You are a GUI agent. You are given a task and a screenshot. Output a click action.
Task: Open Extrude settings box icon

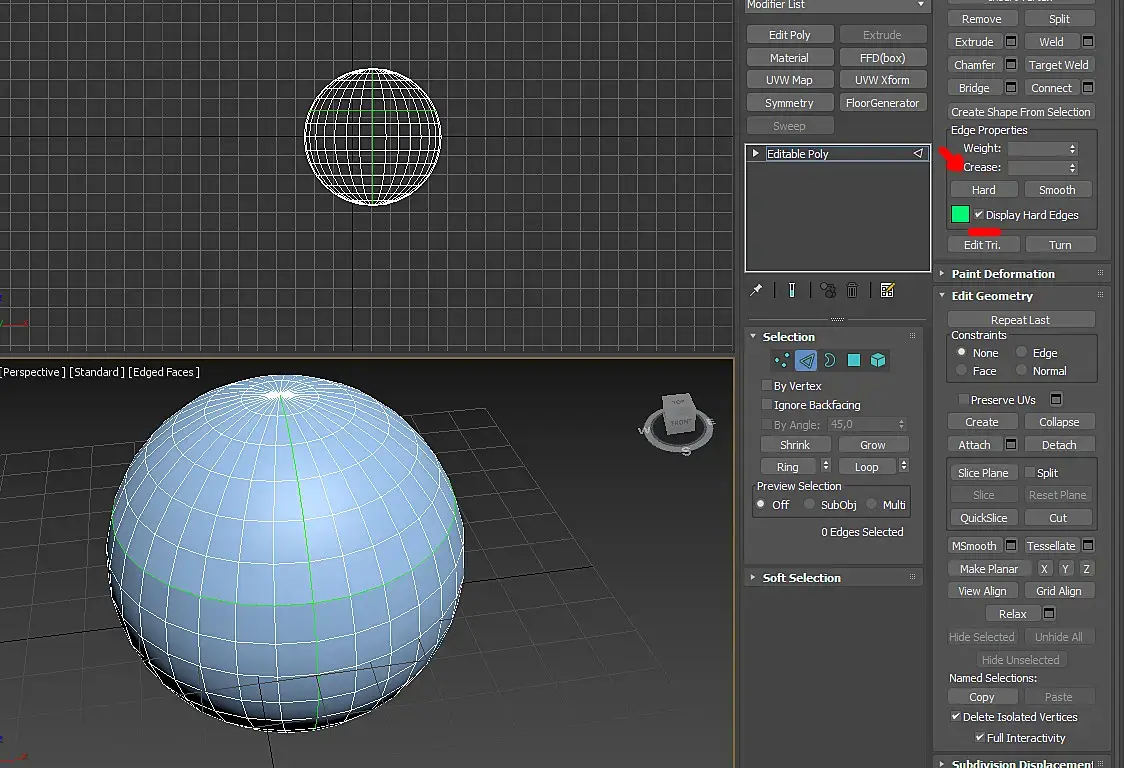tap(1011, 42)
